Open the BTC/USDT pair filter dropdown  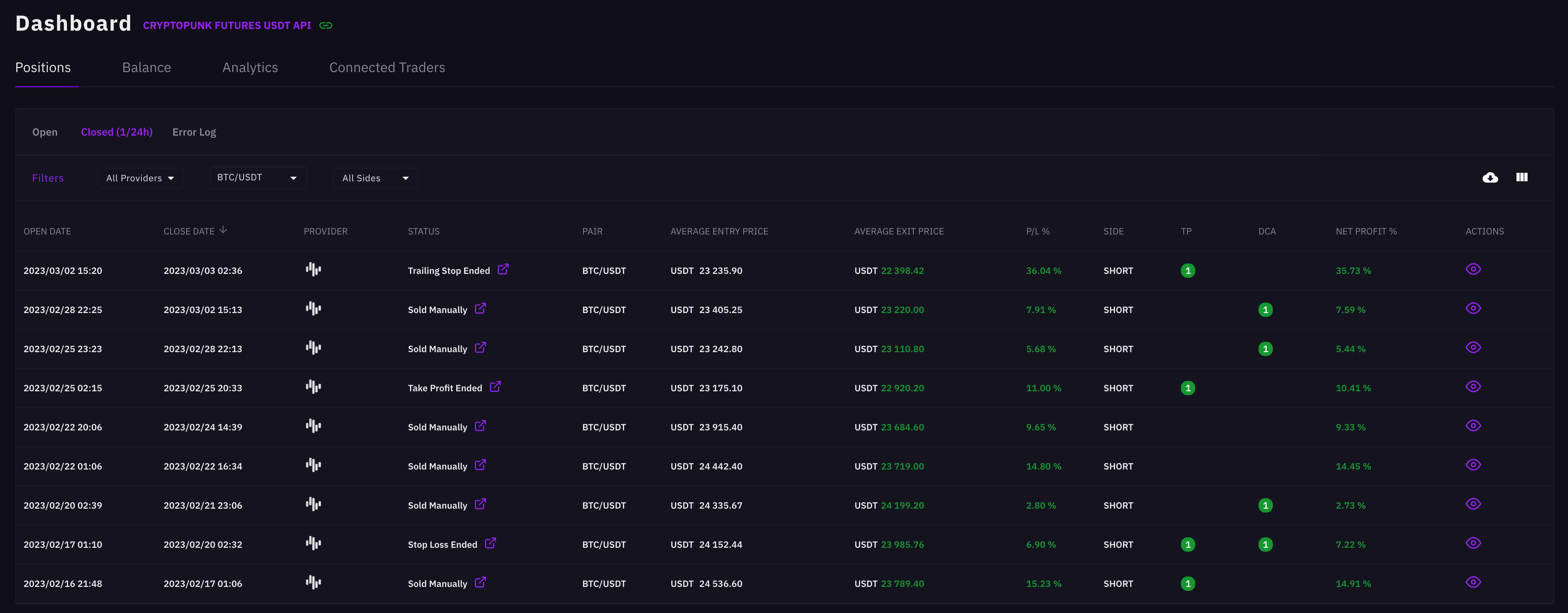(x=258, y=178)
